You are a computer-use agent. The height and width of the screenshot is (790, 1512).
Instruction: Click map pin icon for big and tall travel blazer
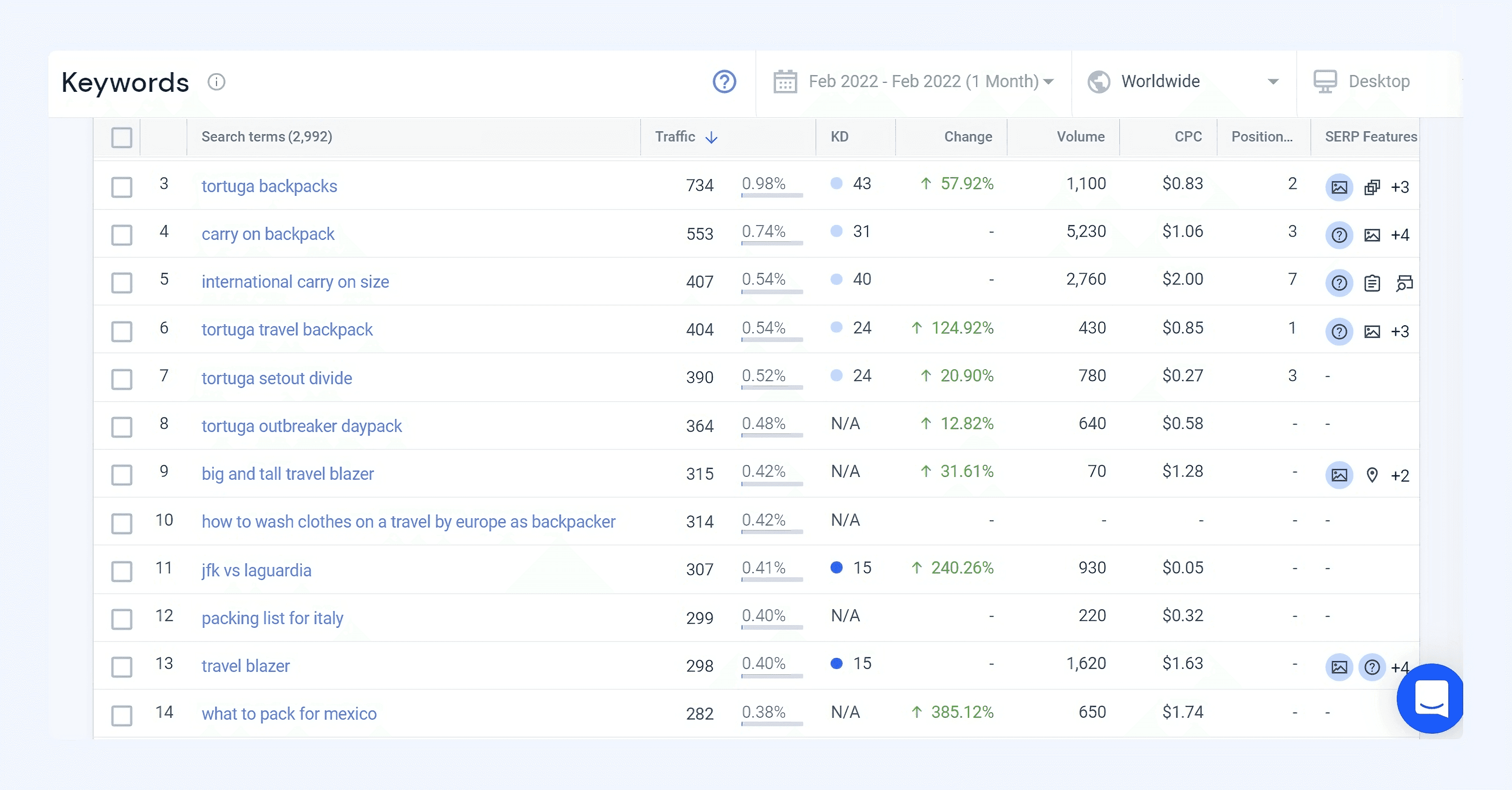pyautogui.click(x=1372, y=475)
